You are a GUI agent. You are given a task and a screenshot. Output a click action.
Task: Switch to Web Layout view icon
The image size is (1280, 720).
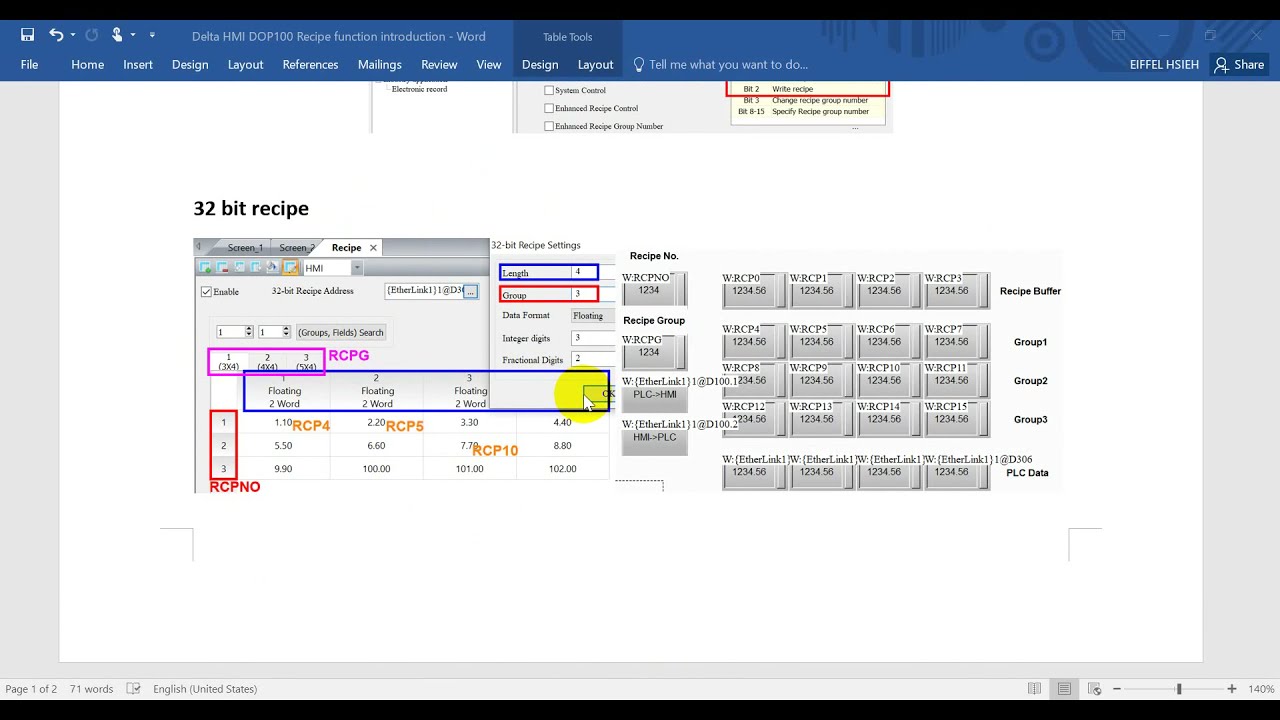[x=1094, y=689]
